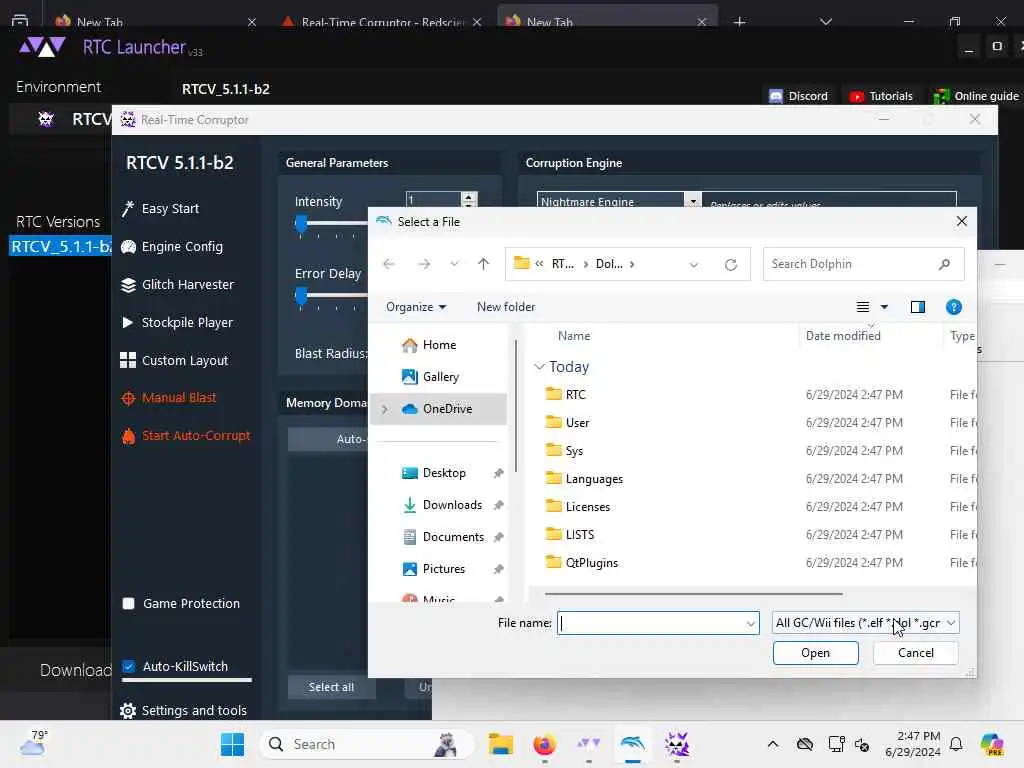The width and height of the screenshot is (1024, 768).
Task: Click the Intensity slider handle
Action: [x=301, y=225]
